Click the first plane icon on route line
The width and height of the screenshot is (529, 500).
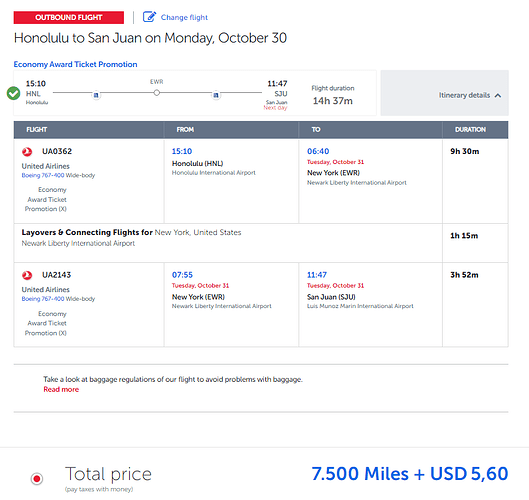click(96, 95)
